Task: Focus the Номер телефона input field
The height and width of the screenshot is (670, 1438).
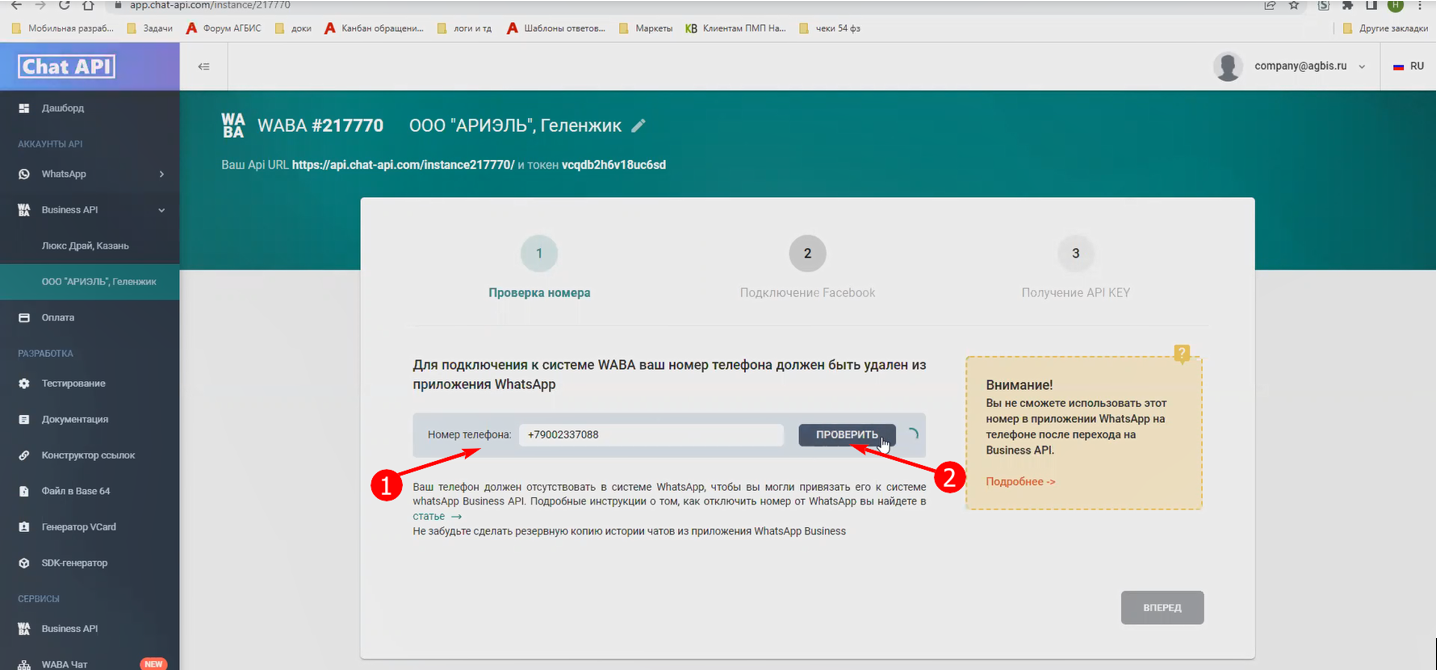Action: pyautogui.click(x=651, y=435)
